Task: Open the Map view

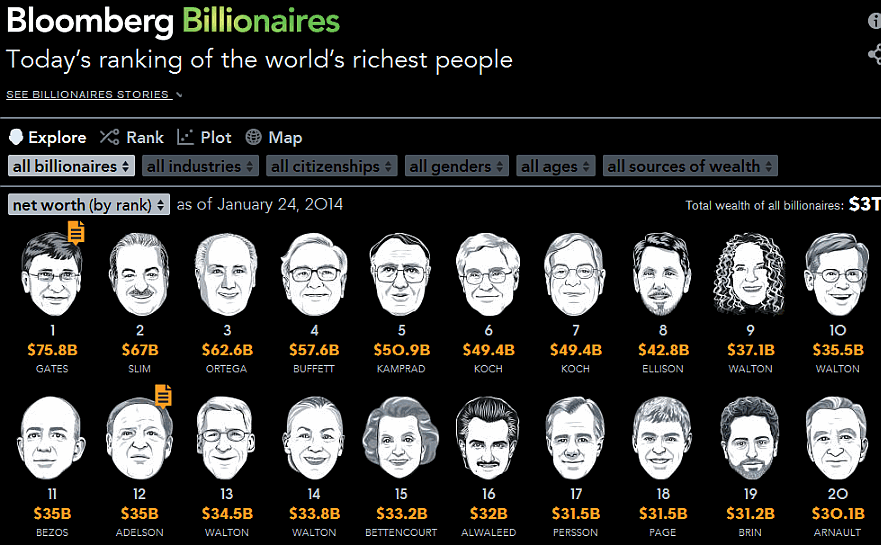Action: (274, 137)
